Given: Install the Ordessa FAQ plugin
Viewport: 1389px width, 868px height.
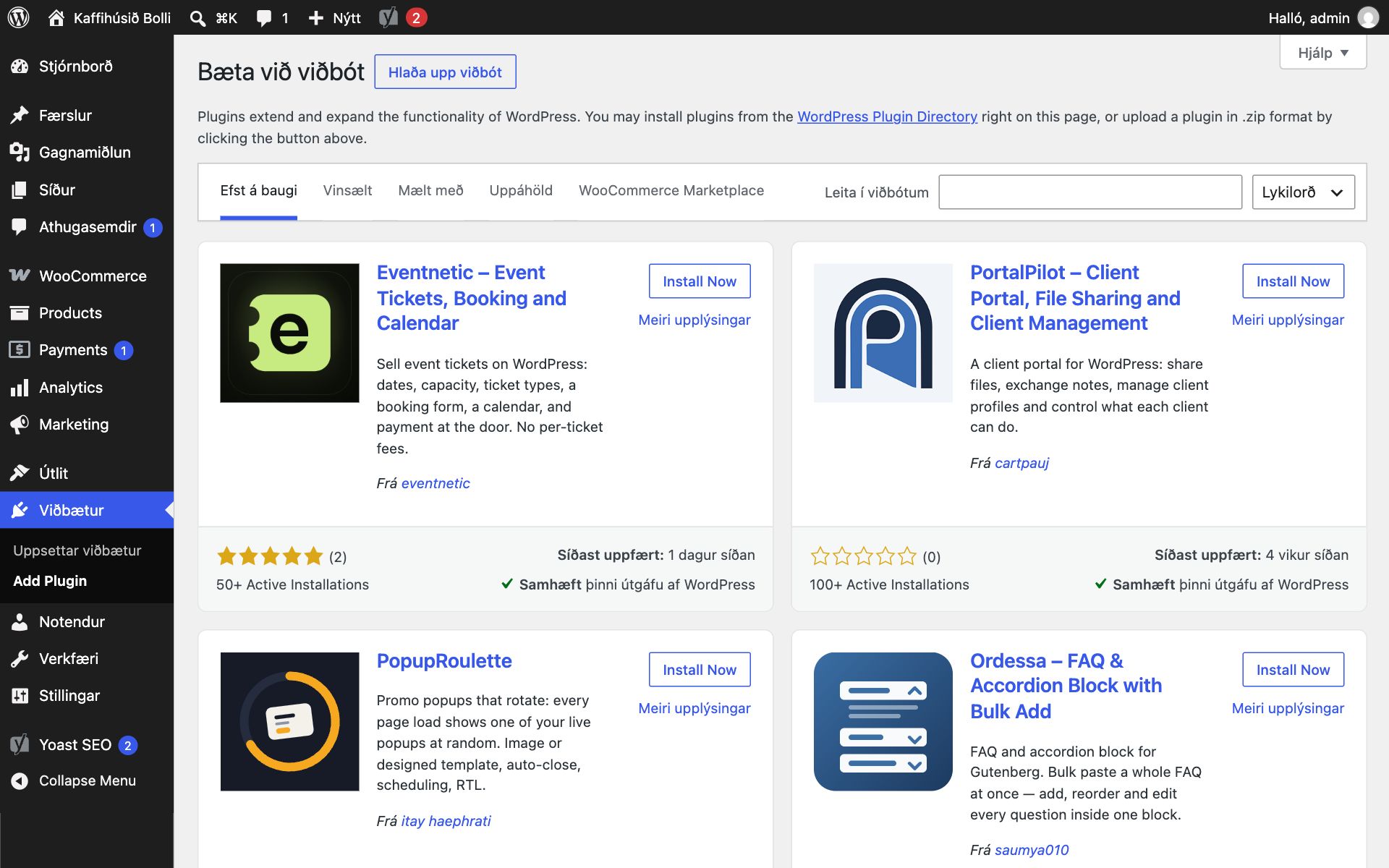Looking at the screenshot, I should coord(1293,670).
